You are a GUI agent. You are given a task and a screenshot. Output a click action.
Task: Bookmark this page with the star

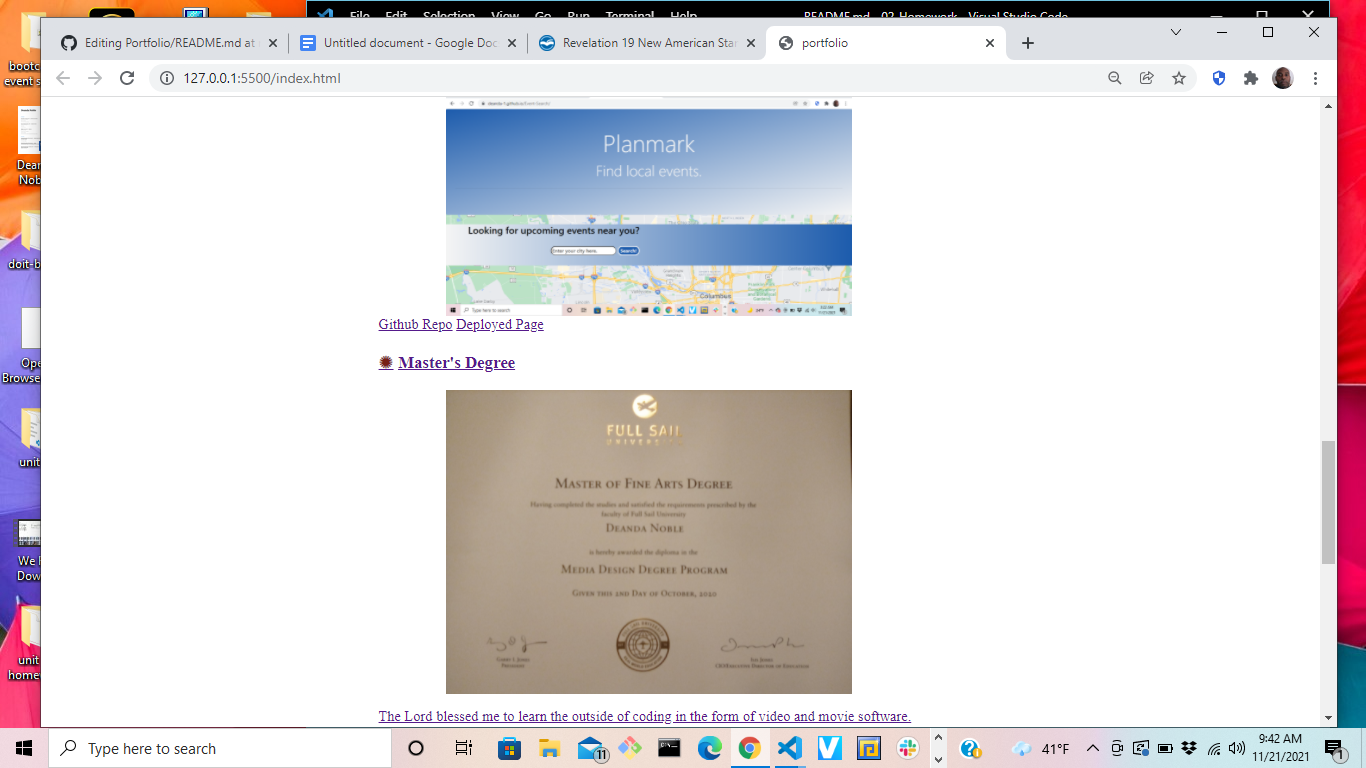coord(1179,78)
